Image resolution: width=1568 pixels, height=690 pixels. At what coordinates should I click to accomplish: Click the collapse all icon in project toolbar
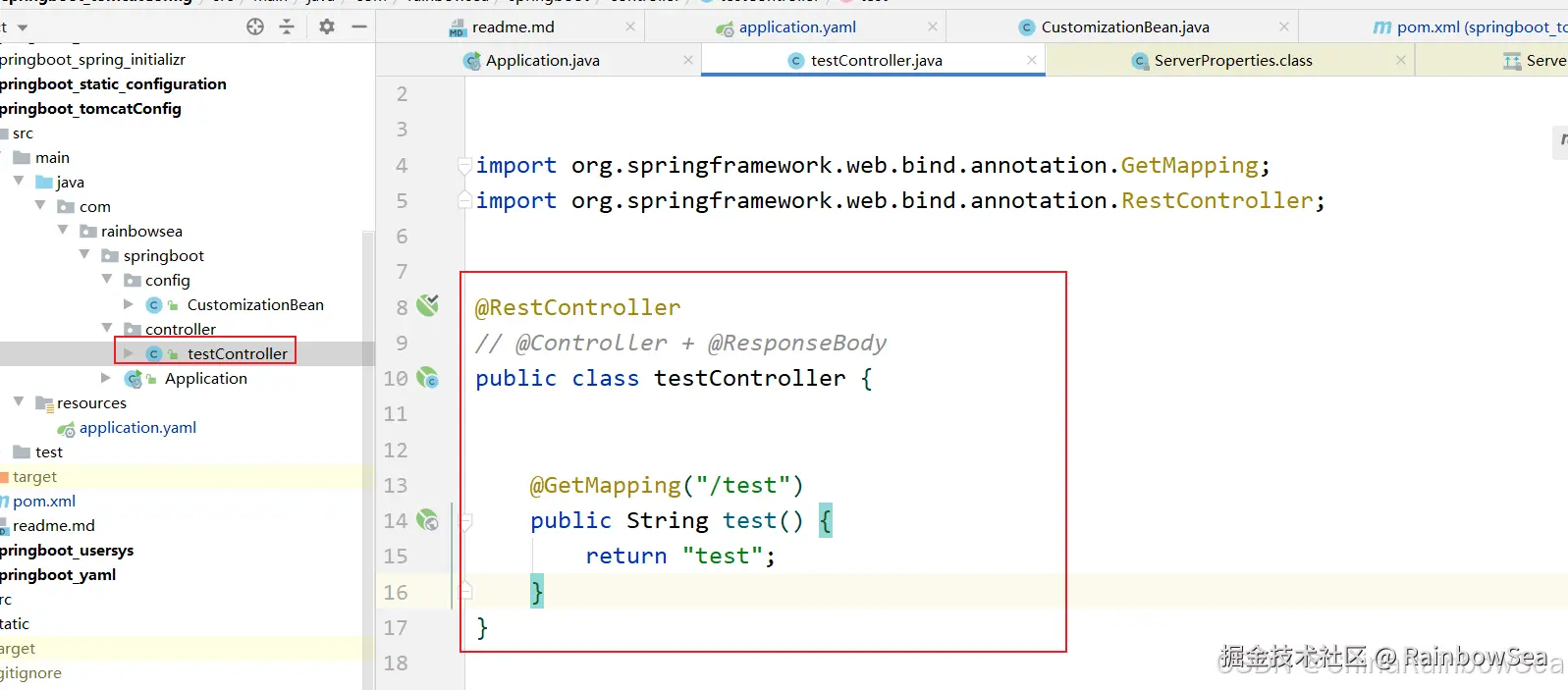click(287, 27)
